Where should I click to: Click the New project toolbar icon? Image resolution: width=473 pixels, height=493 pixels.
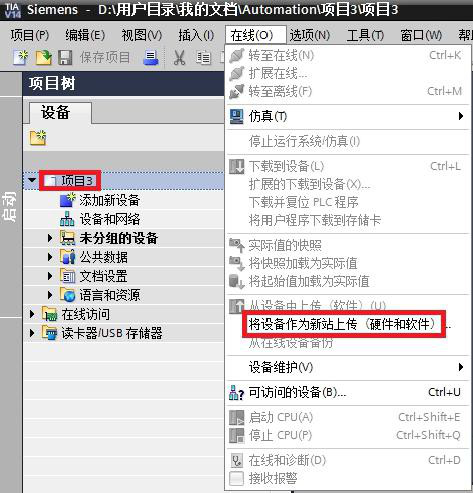coord(20,57)
